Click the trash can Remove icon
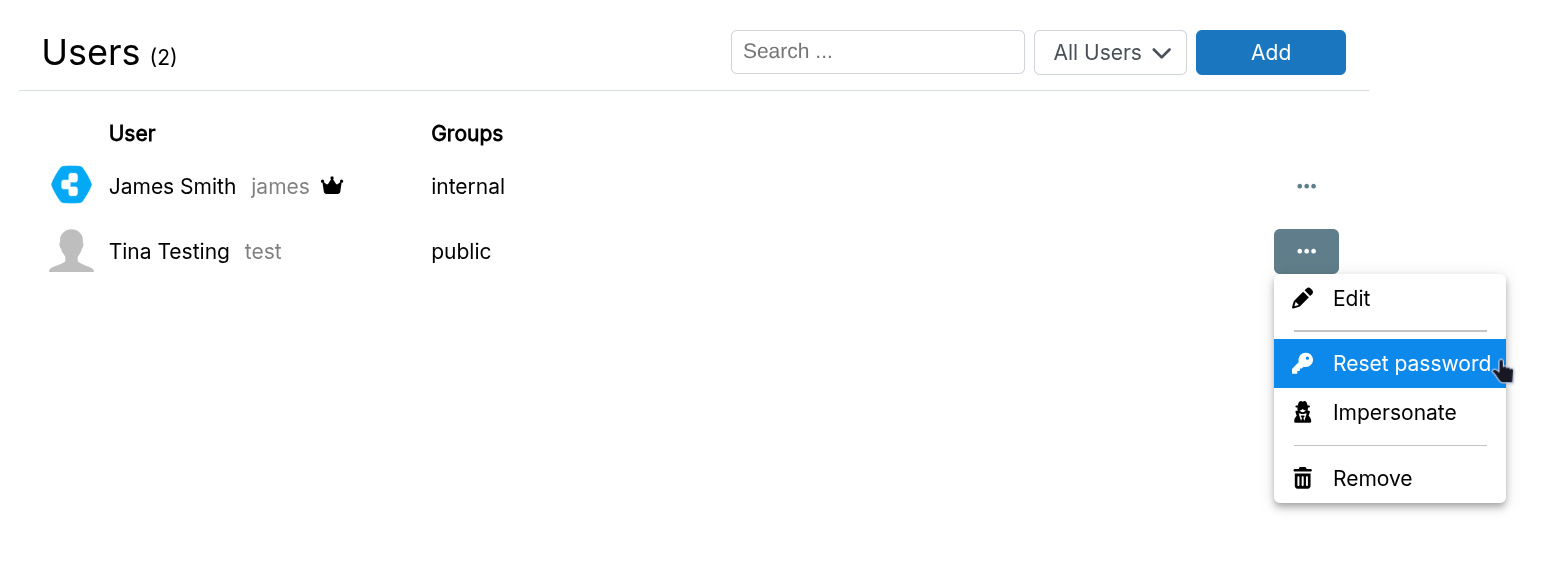This screenshot has width=1543, height=566. (x=1302, y=479)
